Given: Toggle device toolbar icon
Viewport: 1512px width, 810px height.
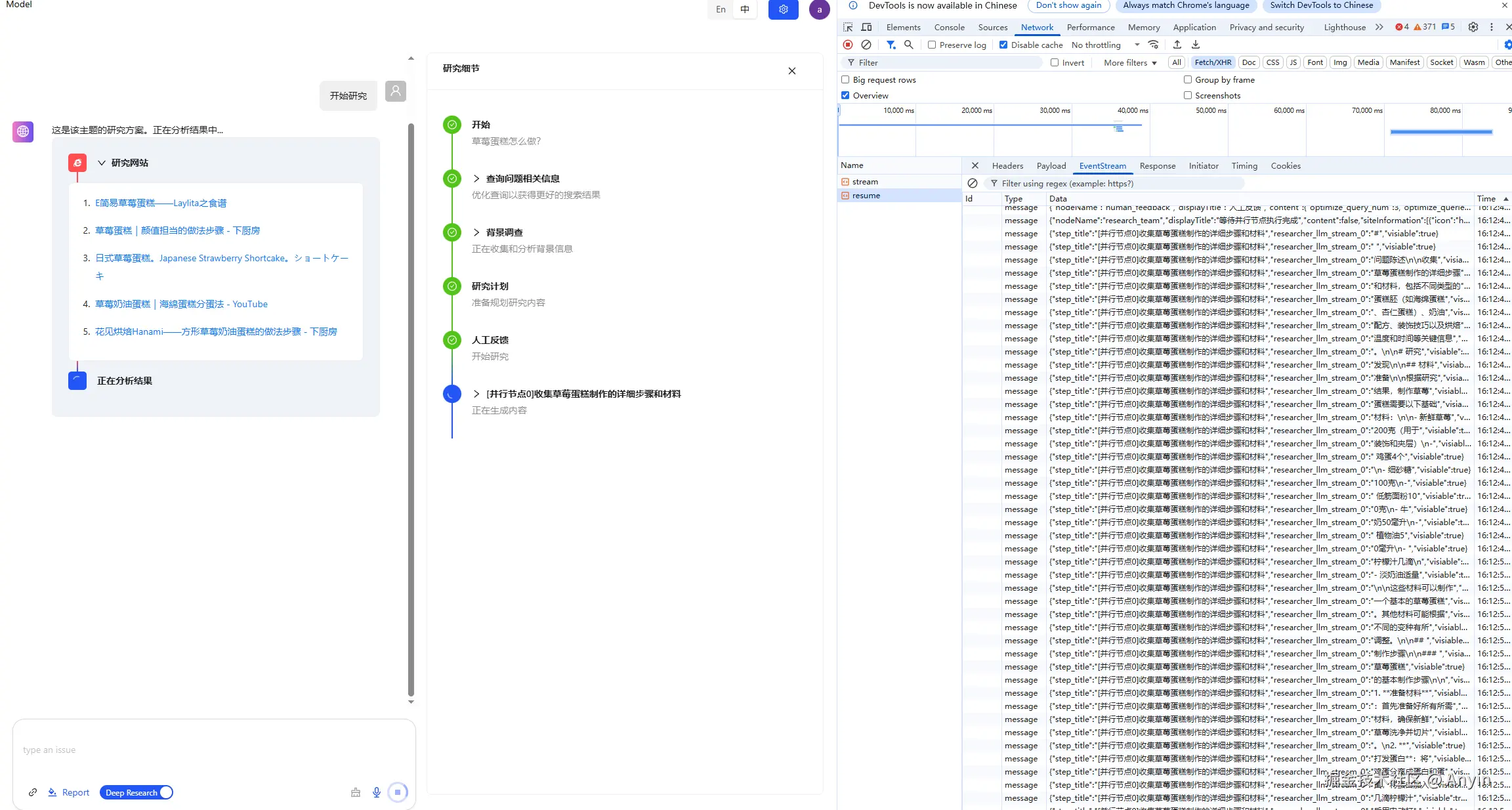Looking at the screenshot, I should click(866, 27).
